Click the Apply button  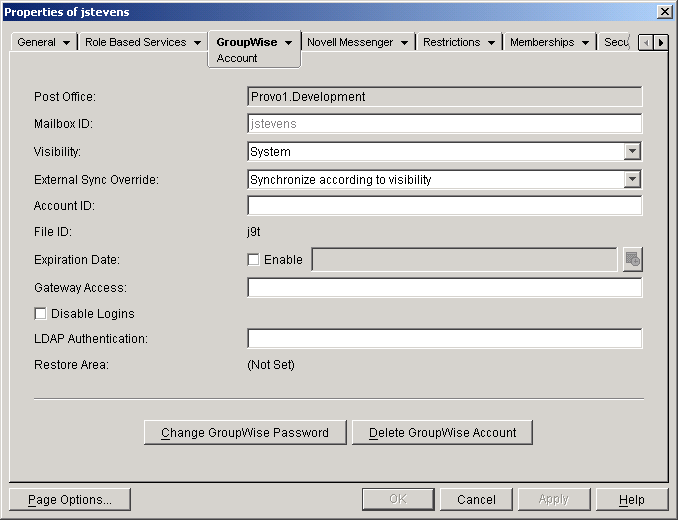tap(554, 499)
